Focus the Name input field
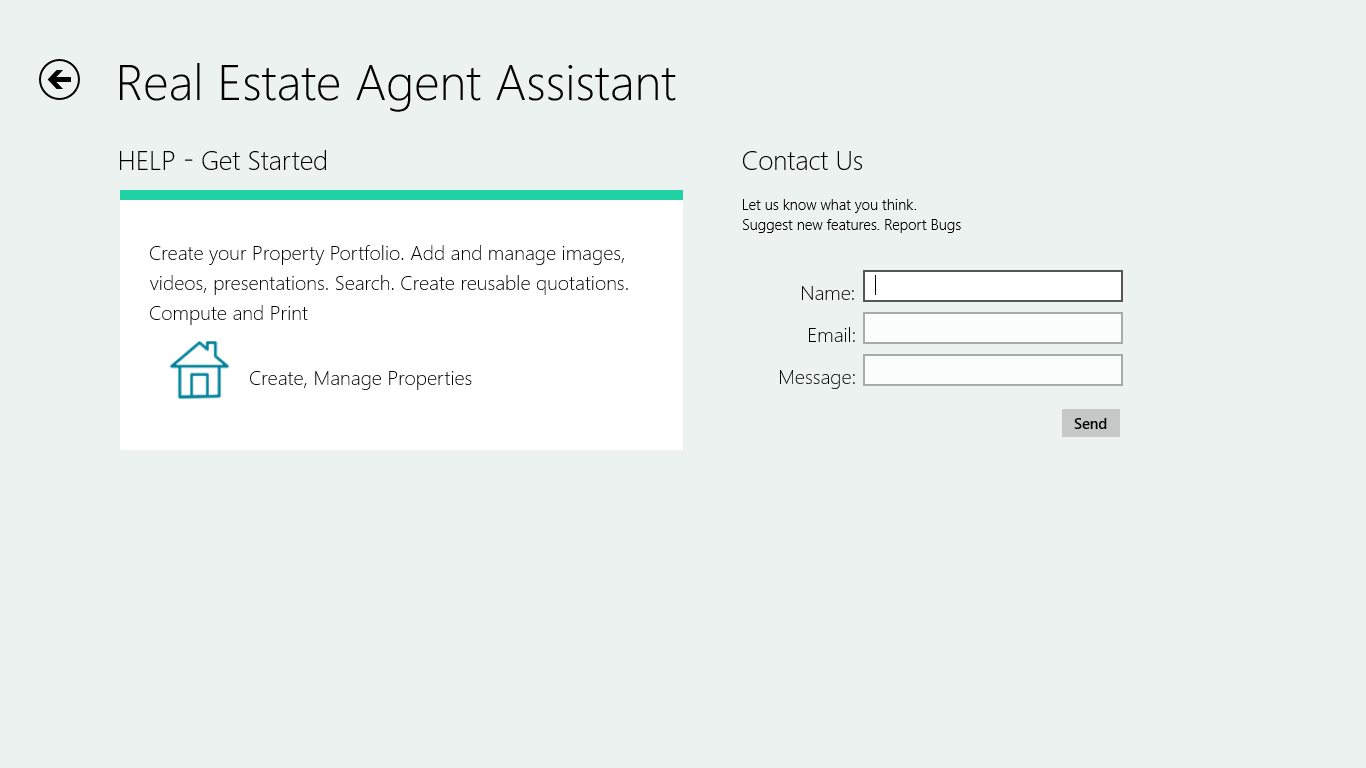Image resolution: width=1366 pixels, height=768 pixels. (992, 286)
